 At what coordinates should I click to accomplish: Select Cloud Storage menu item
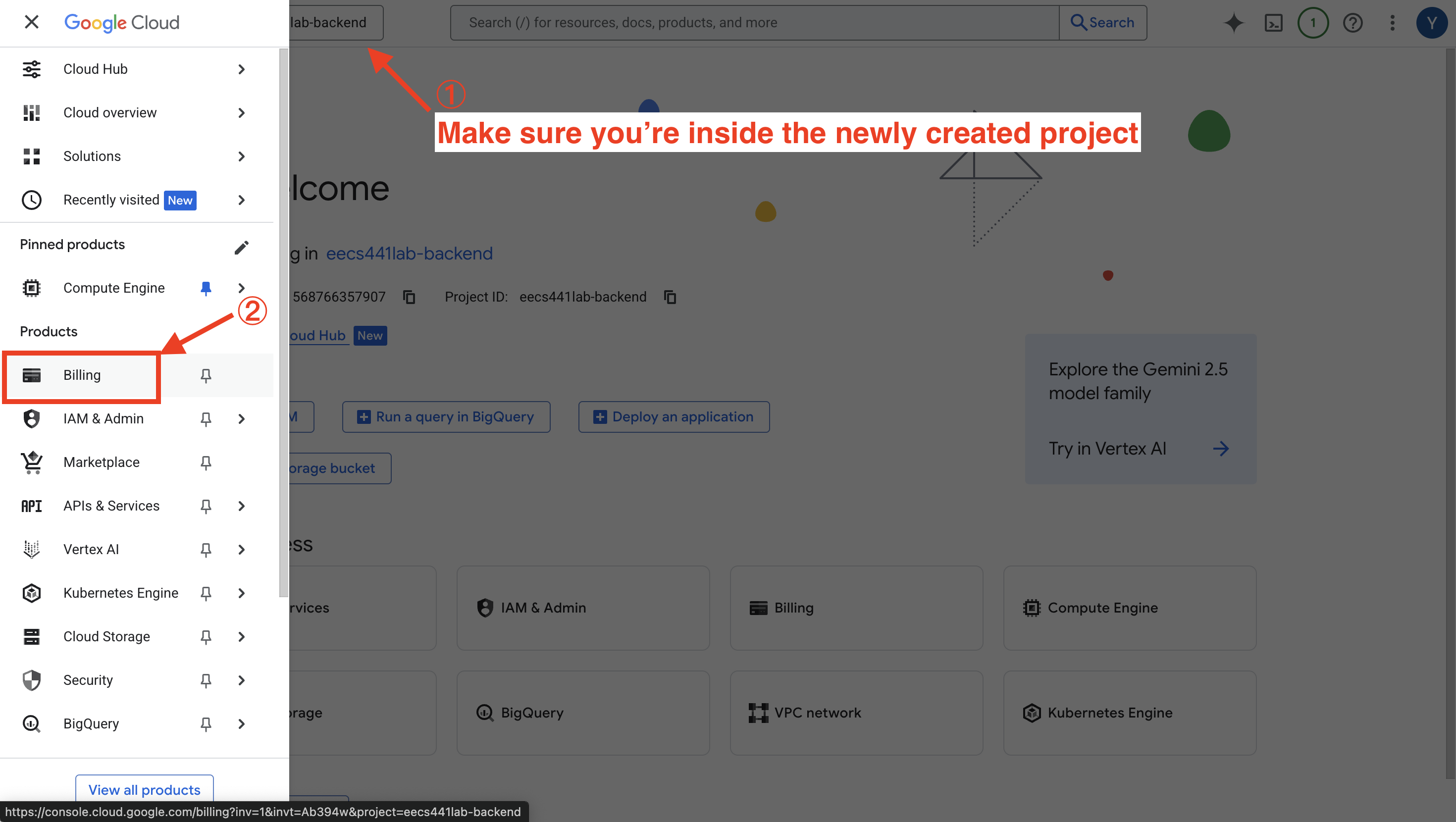tap(106, 637)
